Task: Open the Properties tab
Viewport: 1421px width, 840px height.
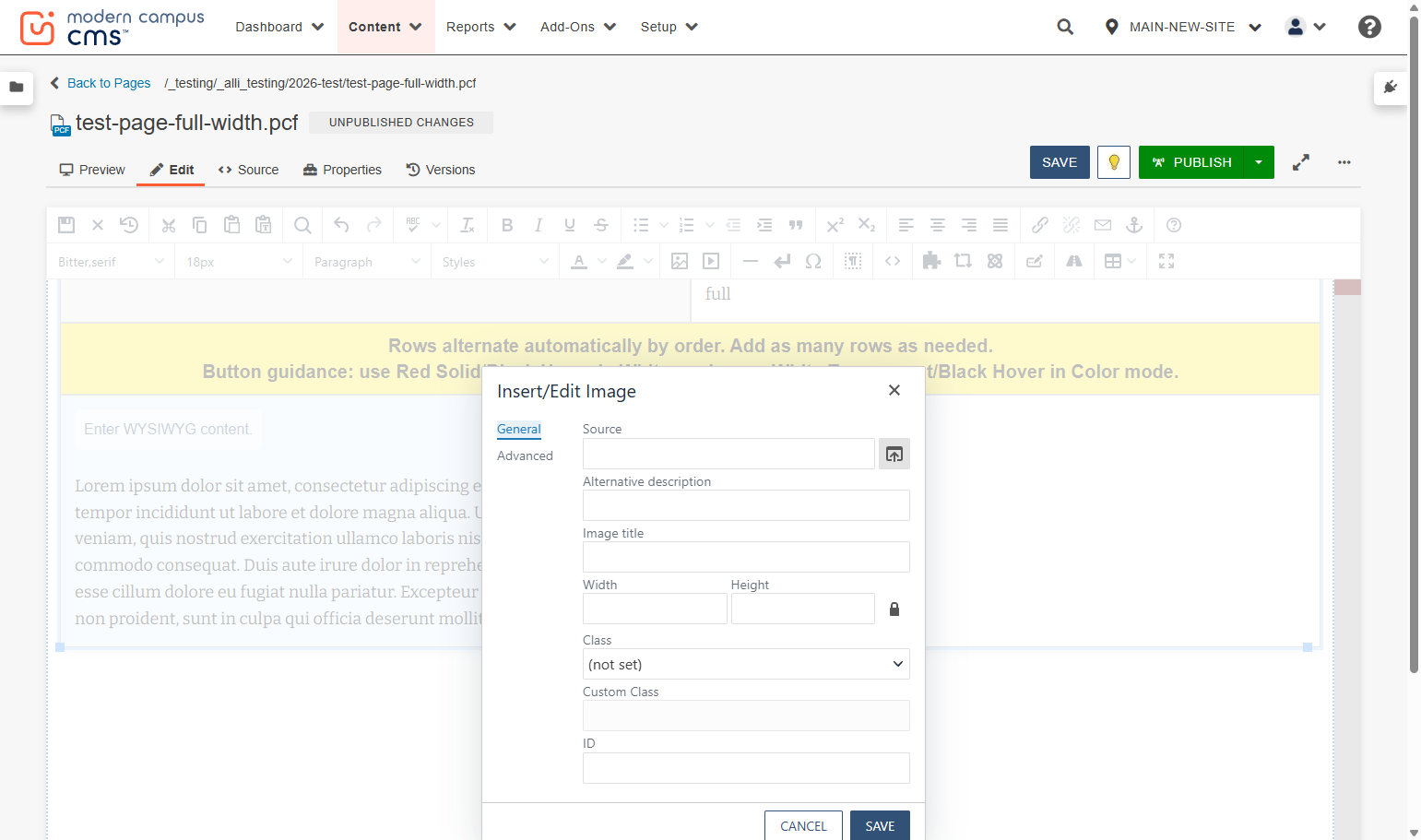Action: pyautogui.click(x=342, y=170)
